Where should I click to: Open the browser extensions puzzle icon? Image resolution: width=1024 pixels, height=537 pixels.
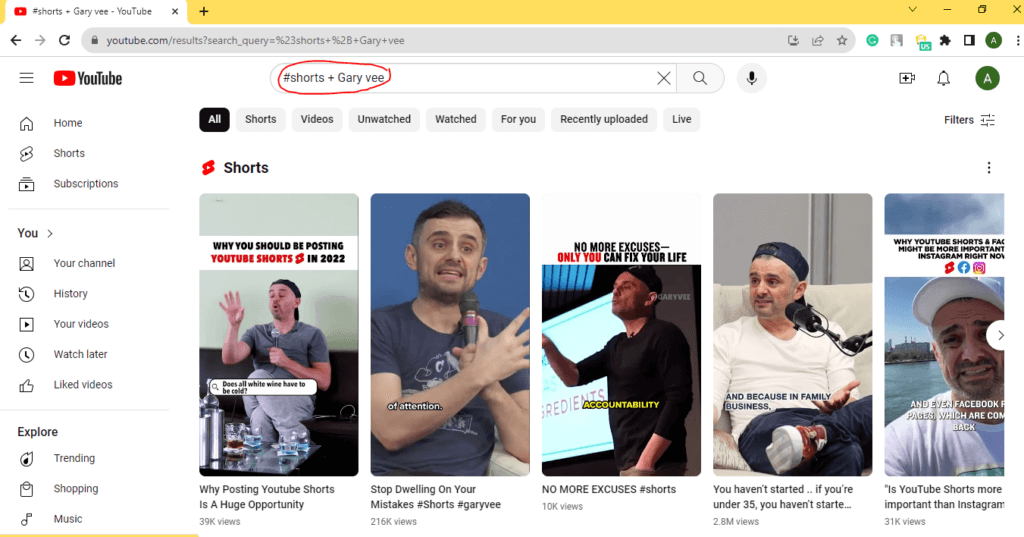point(945,41)
